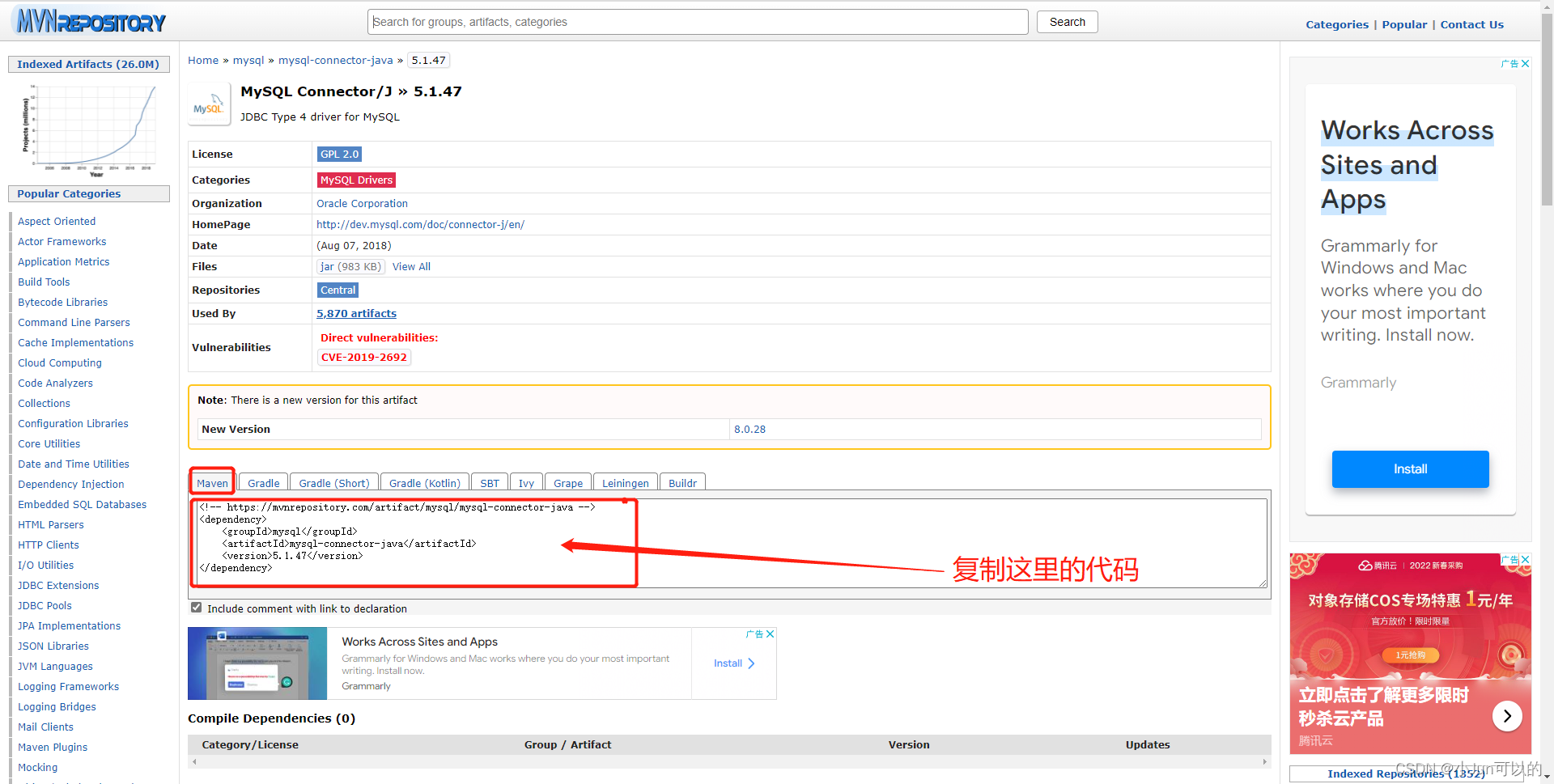Click the arrow in the Tencent Cloud ad
This screenshot has height=784, width=1554.
click(1507, 716)
